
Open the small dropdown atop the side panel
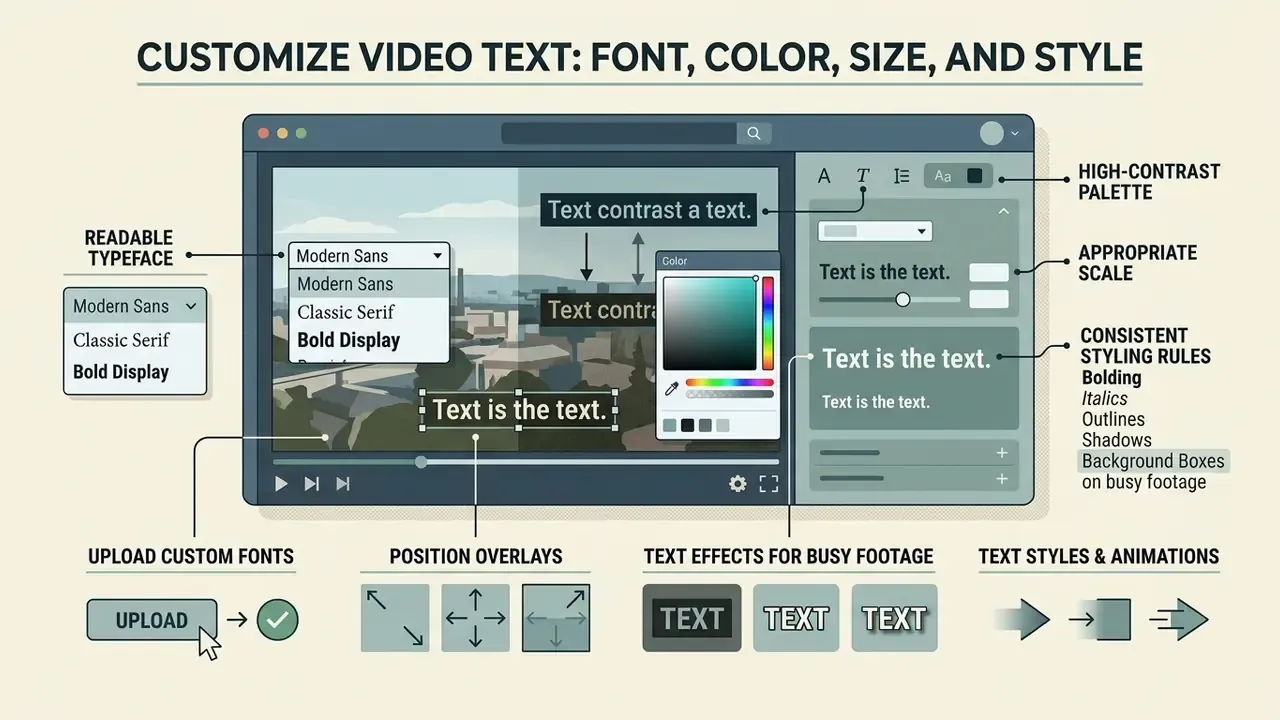pyautogui.click(x=875, y=231)
